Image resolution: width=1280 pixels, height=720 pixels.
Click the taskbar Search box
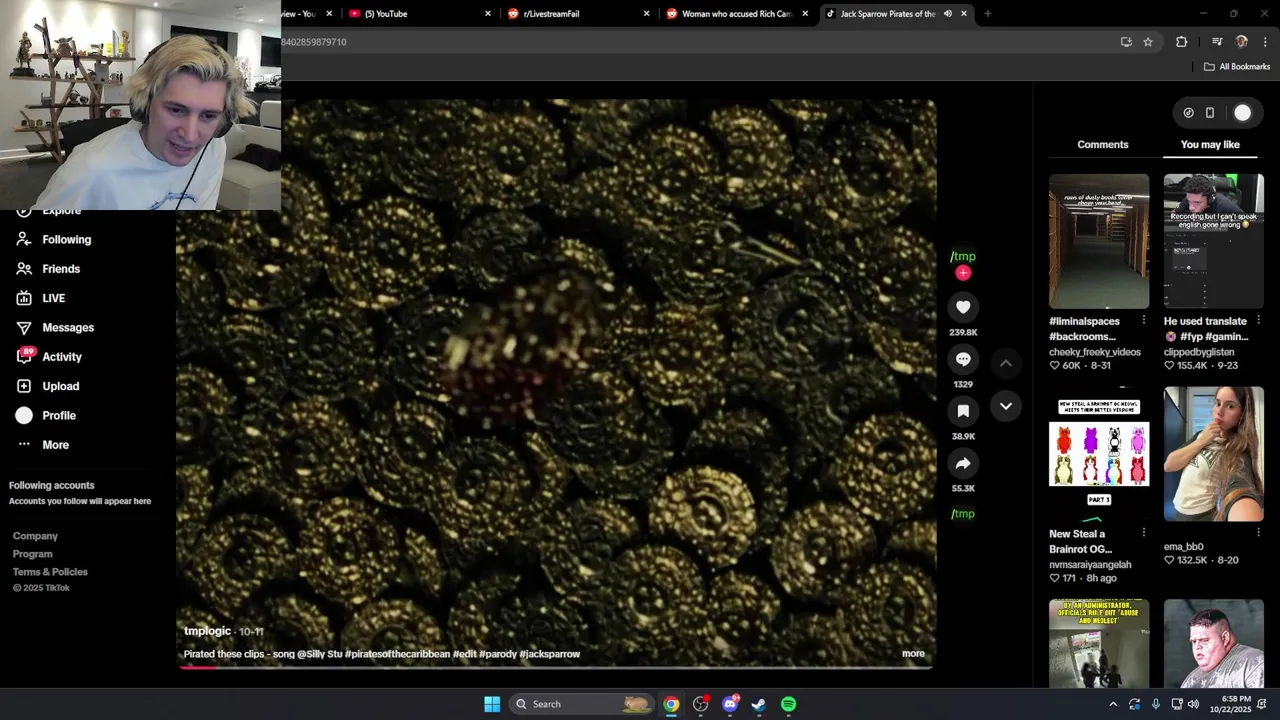[x=582, y=704]
